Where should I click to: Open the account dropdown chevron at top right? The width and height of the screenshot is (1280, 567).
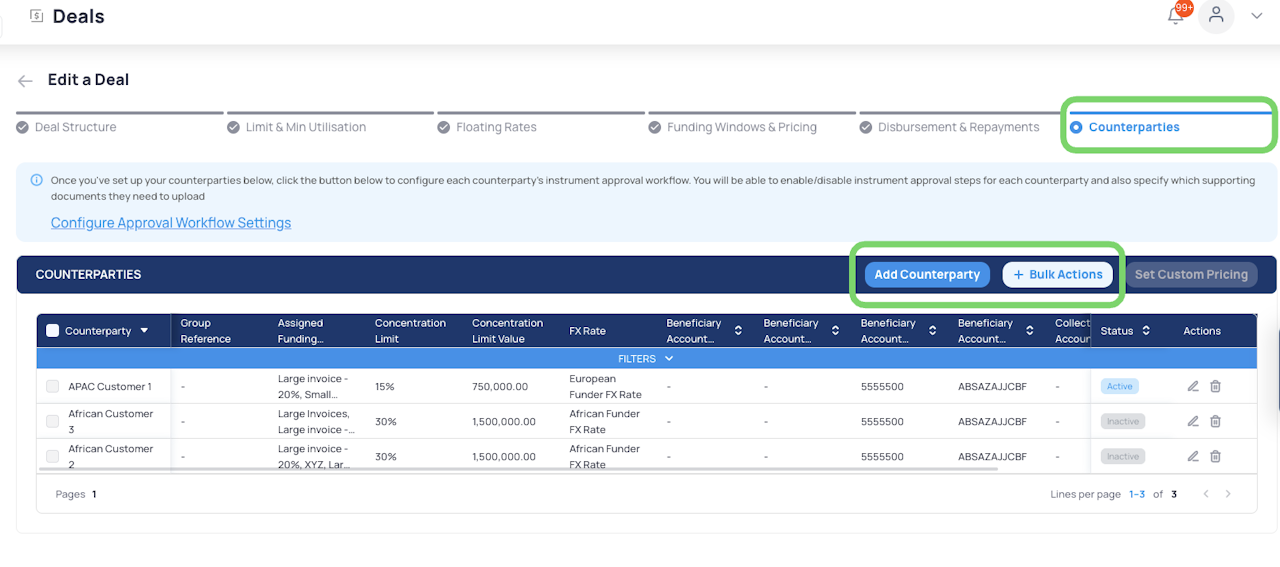pyautogui.click(x=1257, y=16)
